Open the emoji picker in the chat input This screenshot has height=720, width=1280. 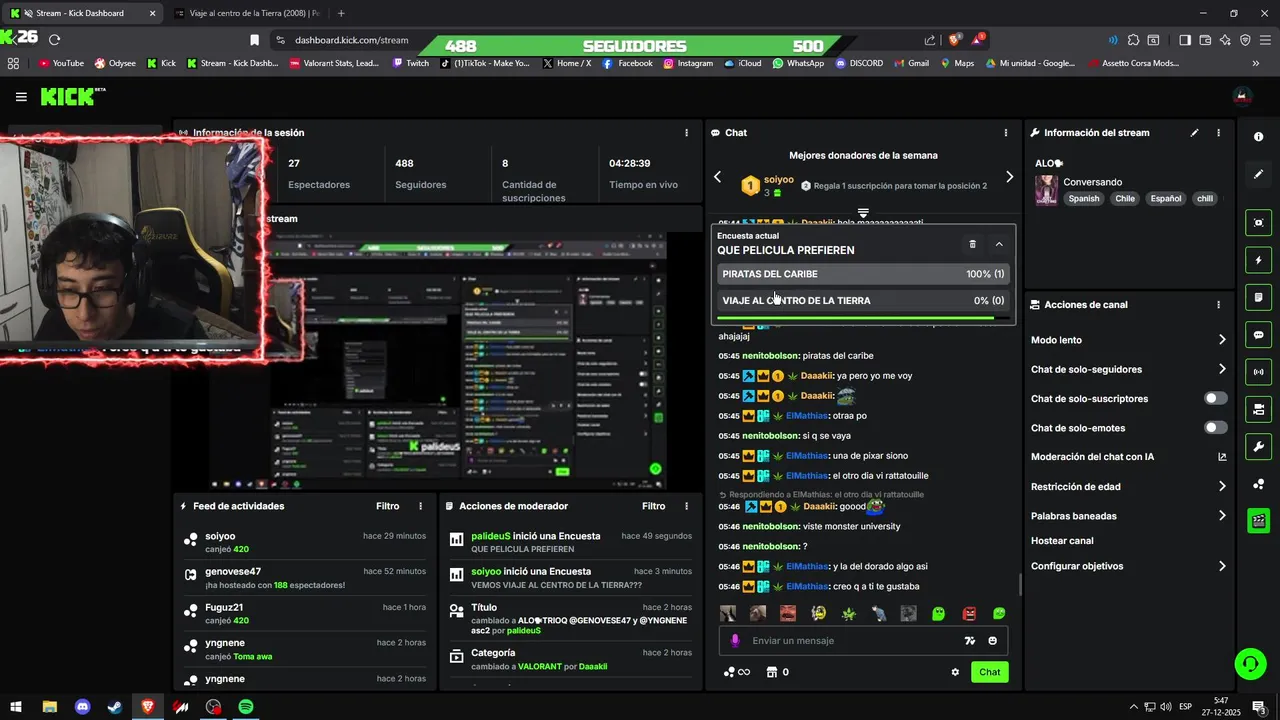[992, 641]
